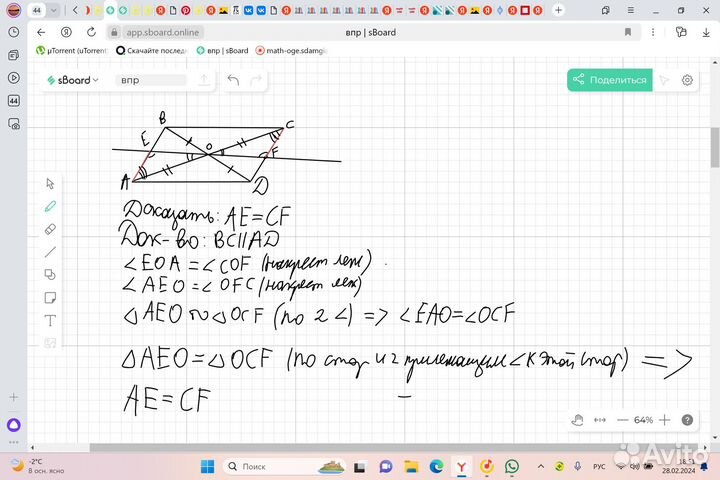Choose the eraser tool

tap(50, 229)
